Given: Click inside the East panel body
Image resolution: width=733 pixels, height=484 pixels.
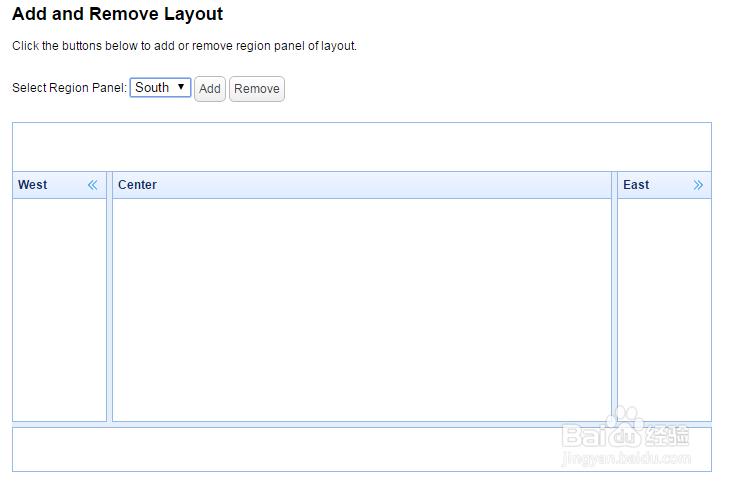Looking at the screenshot, I should click(x=664, y=310).
